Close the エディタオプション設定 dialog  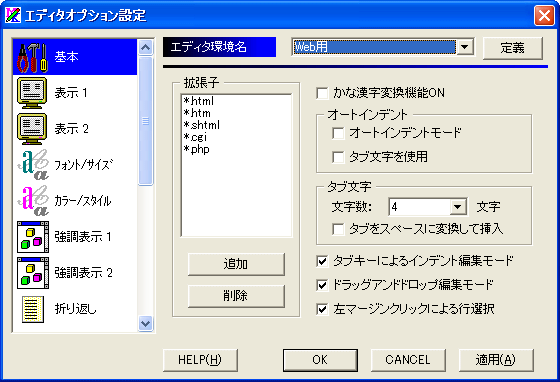coord(544,16)
